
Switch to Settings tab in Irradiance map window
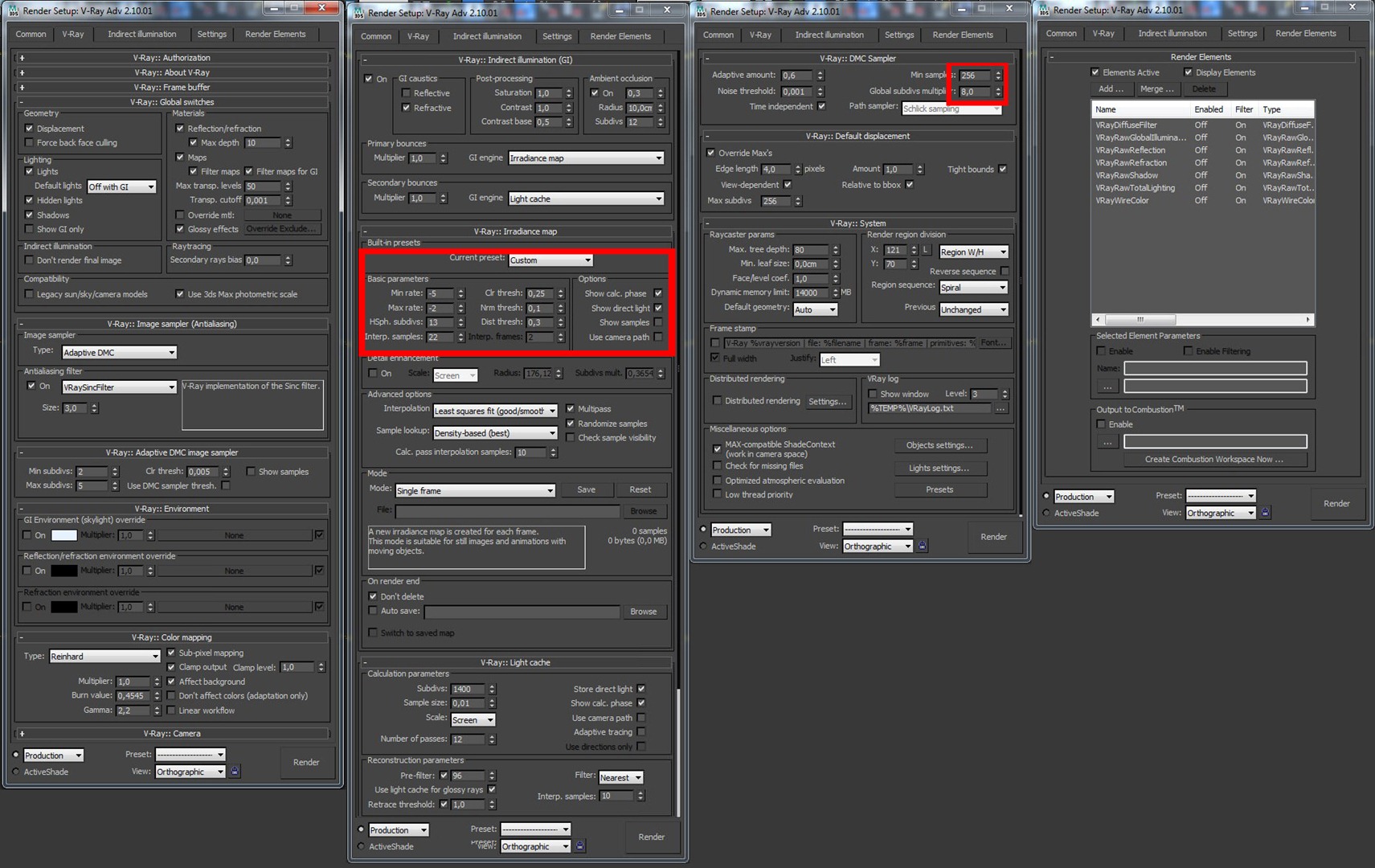pos(557,36)
